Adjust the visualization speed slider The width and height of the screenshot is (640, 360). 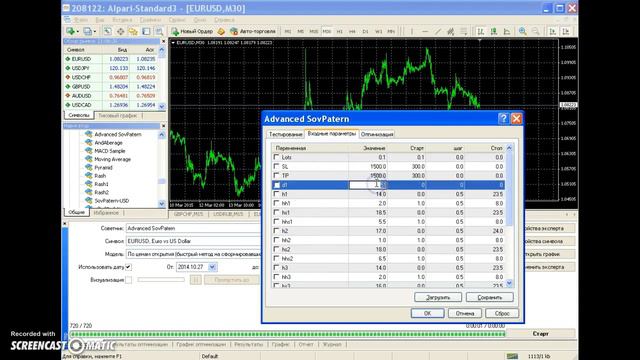tap(161, 280)
